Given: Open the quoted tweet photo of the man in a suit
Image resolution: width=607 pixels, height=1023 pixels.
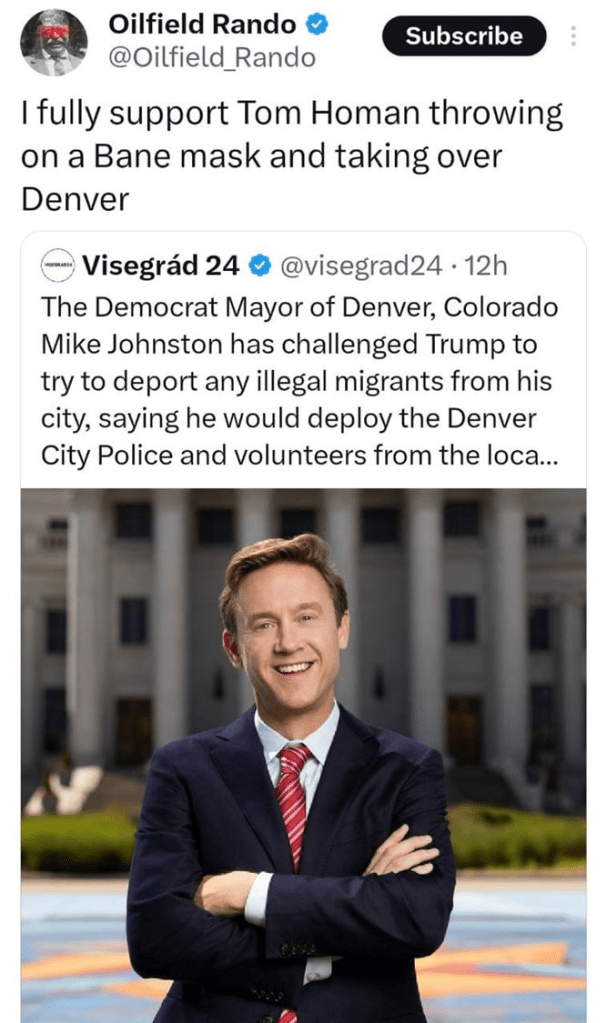Looking at the screenshot, I should (304, 756).
